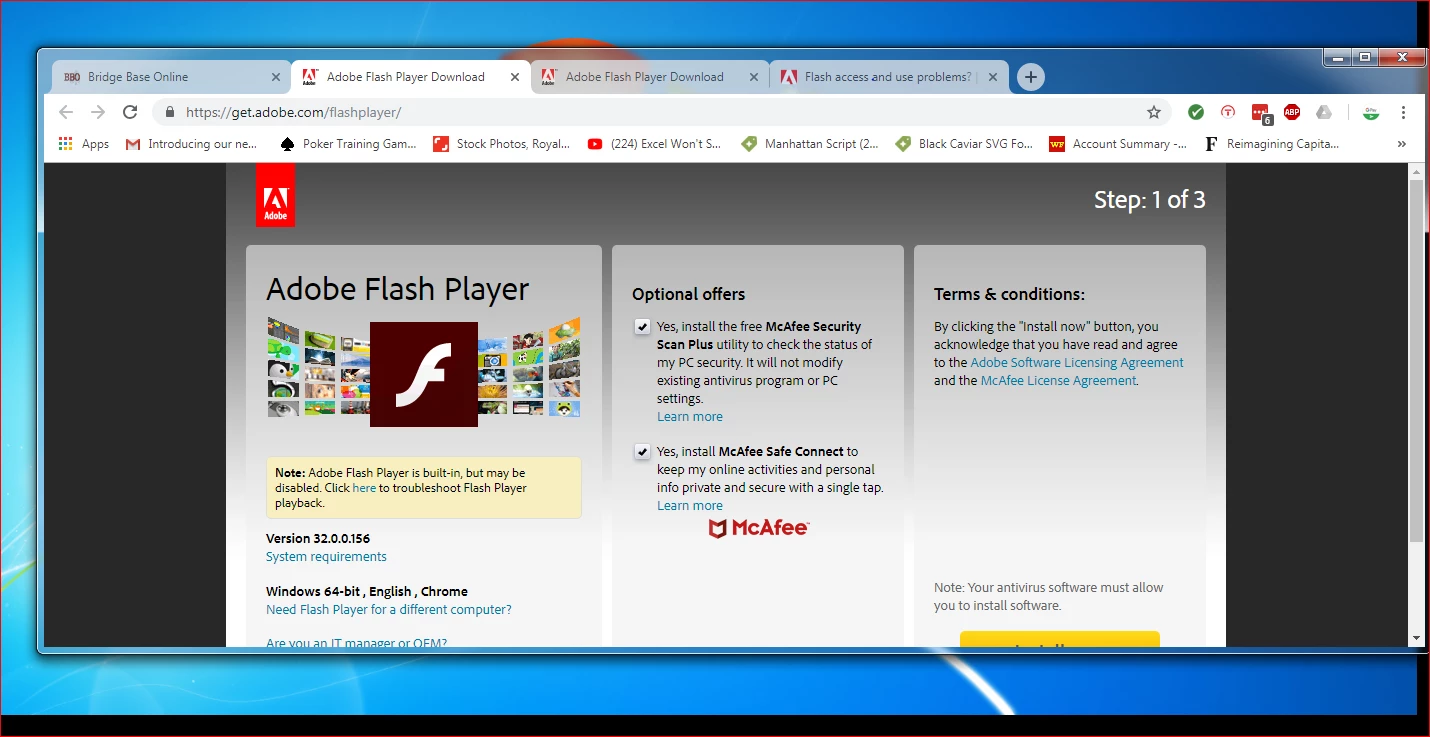Open the Black Caviar SVG Fo... bookmark
The height and width of the screenshot is (737, 1430).
(x=964, y=144)
